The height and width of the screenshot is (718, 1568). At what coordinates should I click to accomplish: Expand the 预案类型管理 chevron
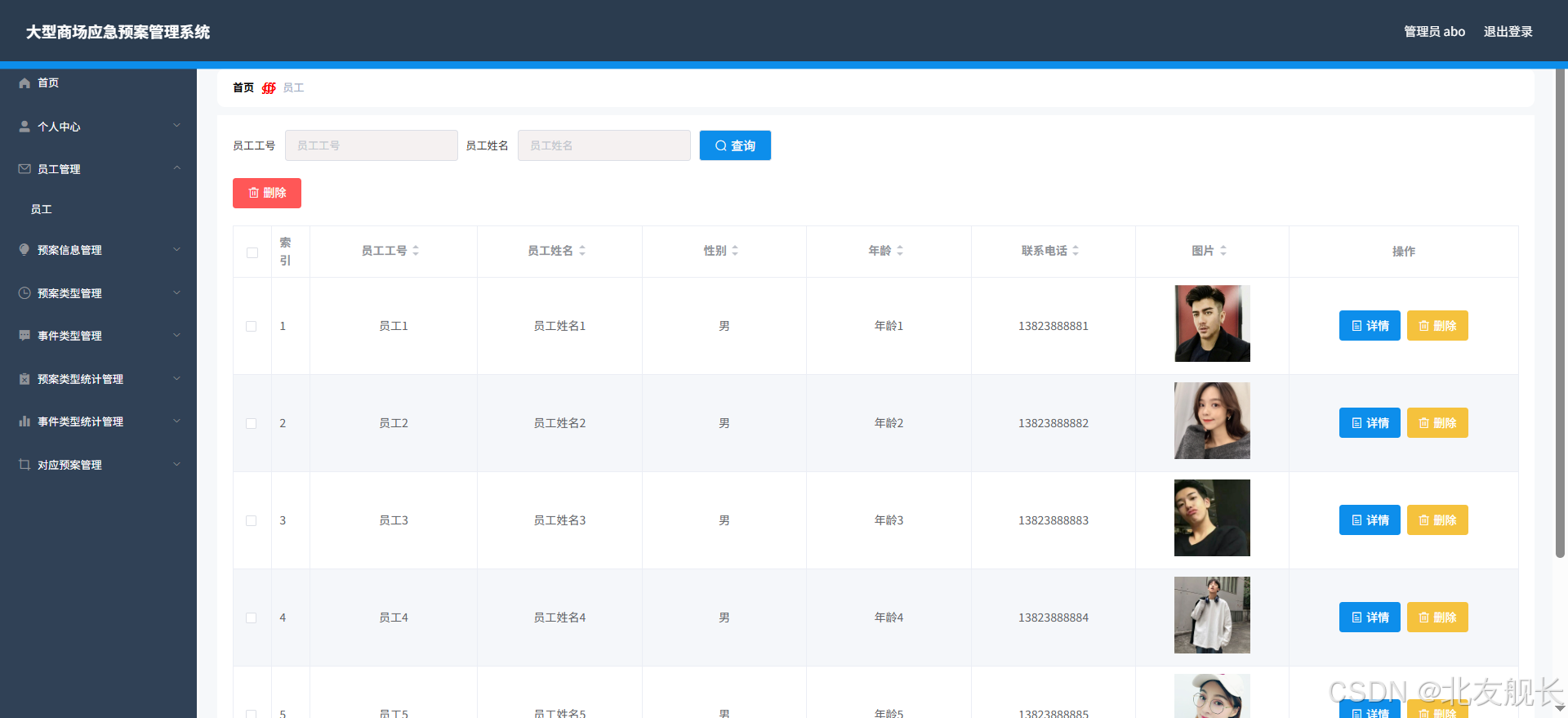pos(176,292)
